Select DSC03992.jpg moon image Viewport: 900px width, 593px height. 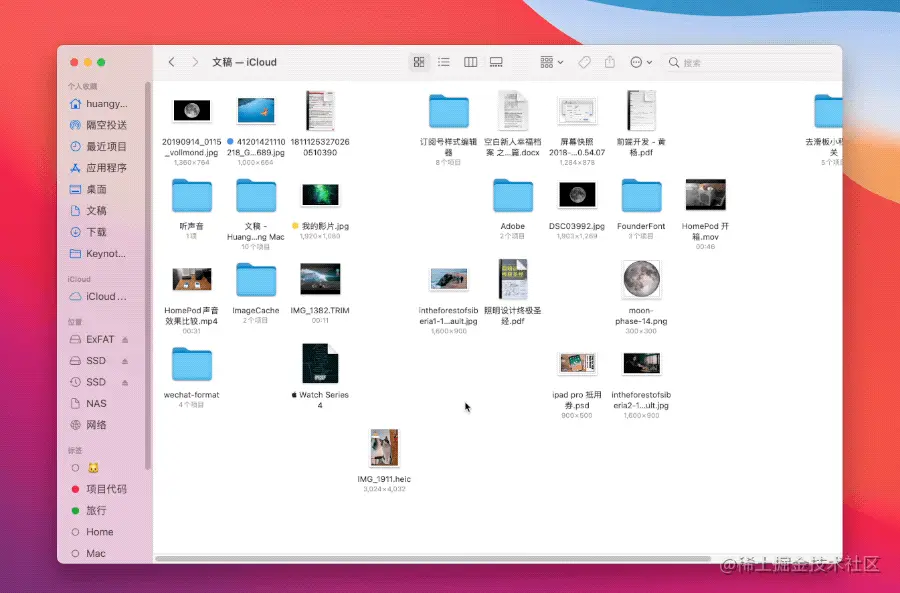tap(577, 195)
